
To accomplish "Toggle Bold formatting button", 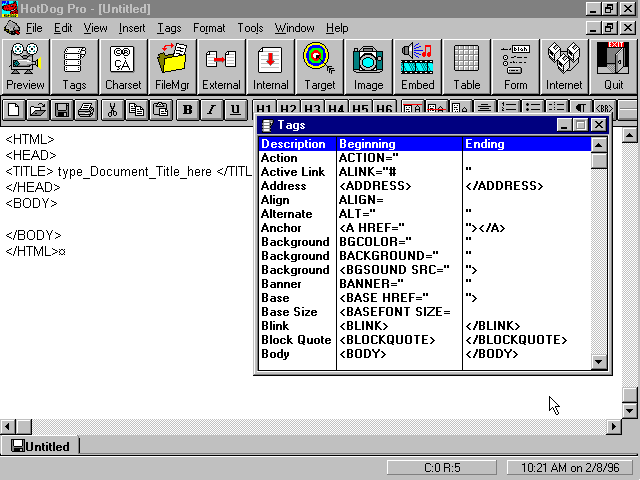I will coord(187,110).
